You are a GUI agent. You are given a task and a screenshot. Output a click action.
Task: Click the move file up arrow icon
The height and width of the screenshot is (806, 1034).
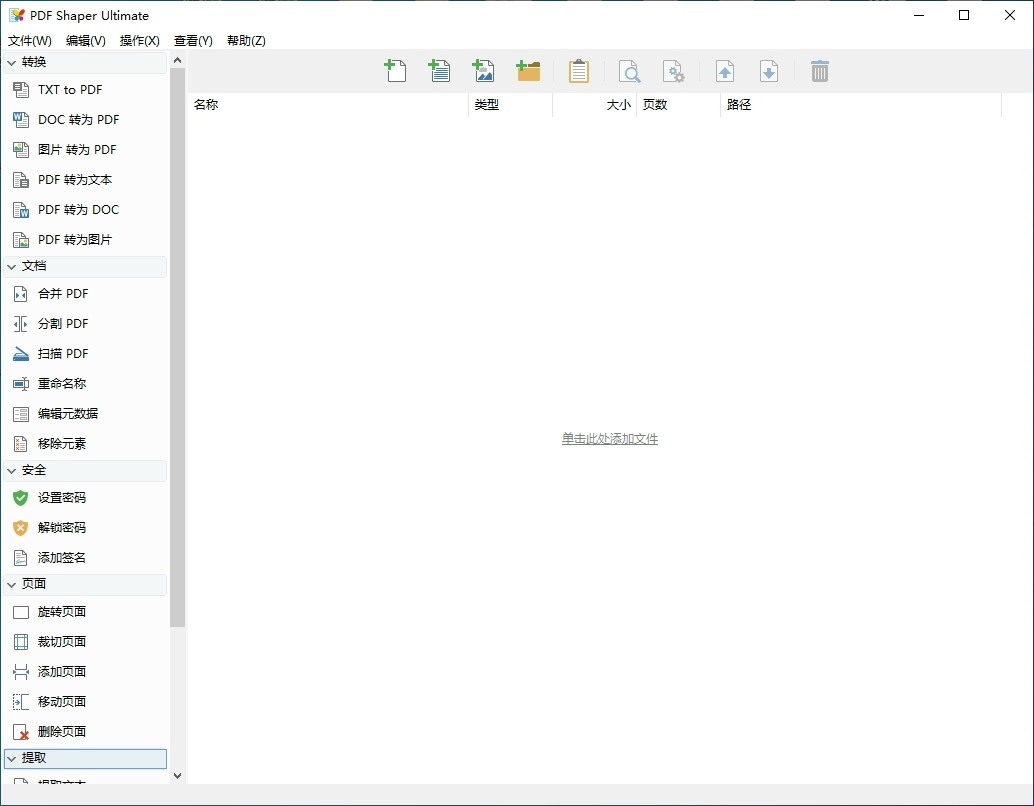[x=725, y=71]
